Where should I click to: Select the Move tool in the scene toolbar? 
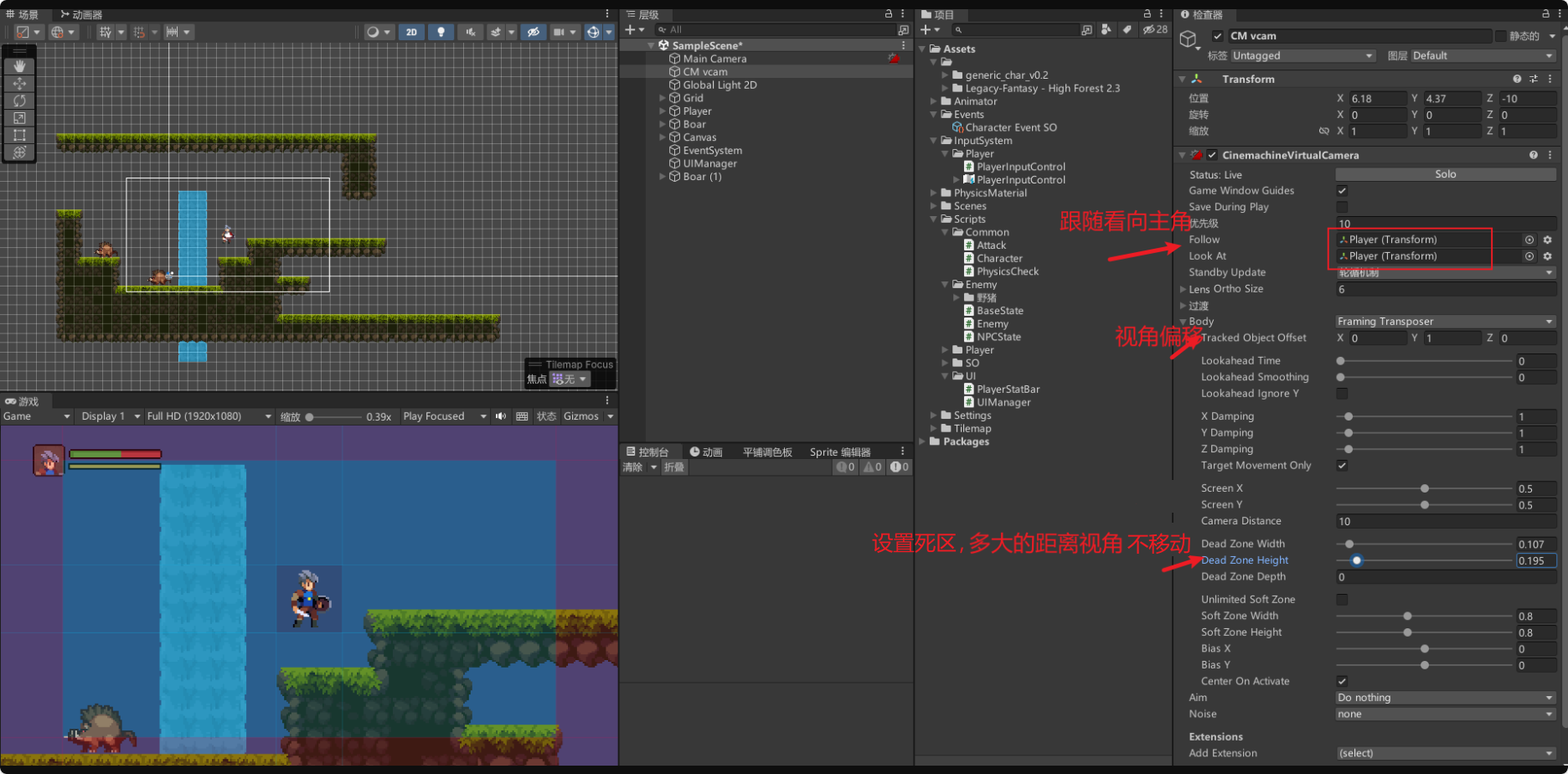(x=19, y=84)
